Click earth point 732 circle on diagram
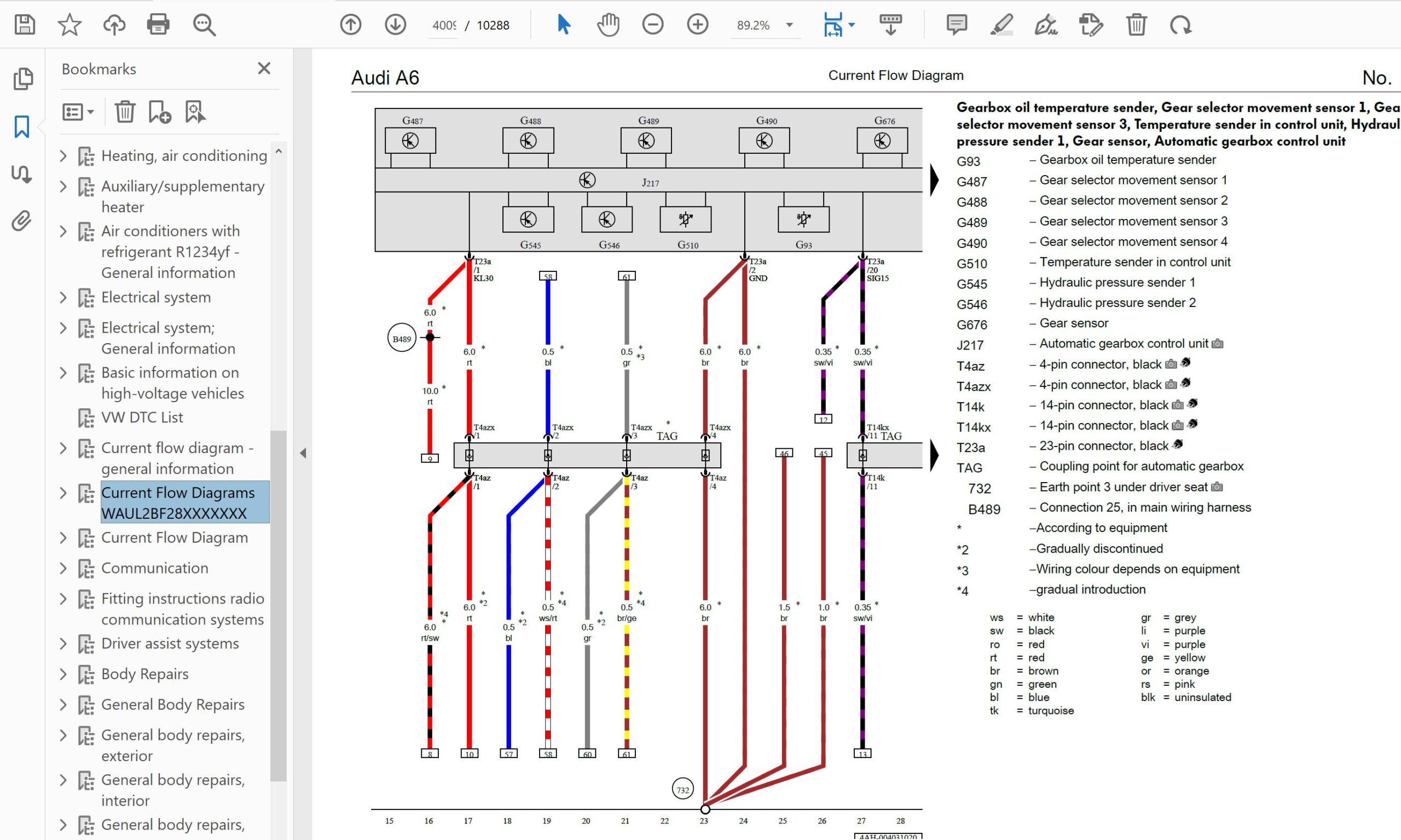 (682, 789)
